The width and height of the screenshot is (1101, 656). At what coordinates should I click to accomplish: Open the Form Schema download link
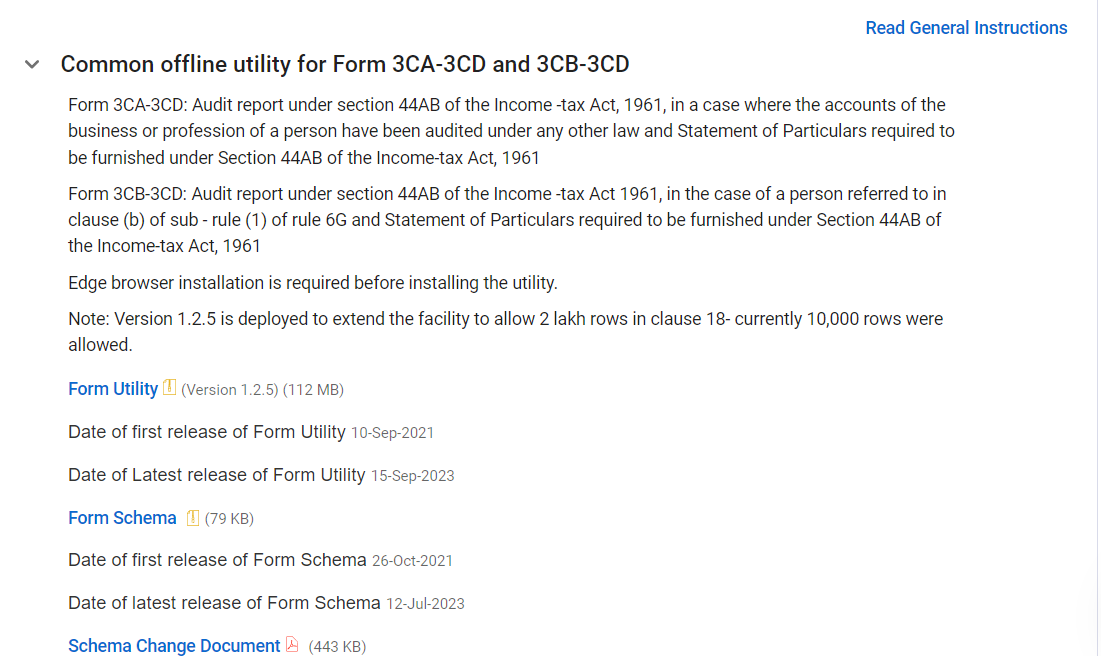122,518
